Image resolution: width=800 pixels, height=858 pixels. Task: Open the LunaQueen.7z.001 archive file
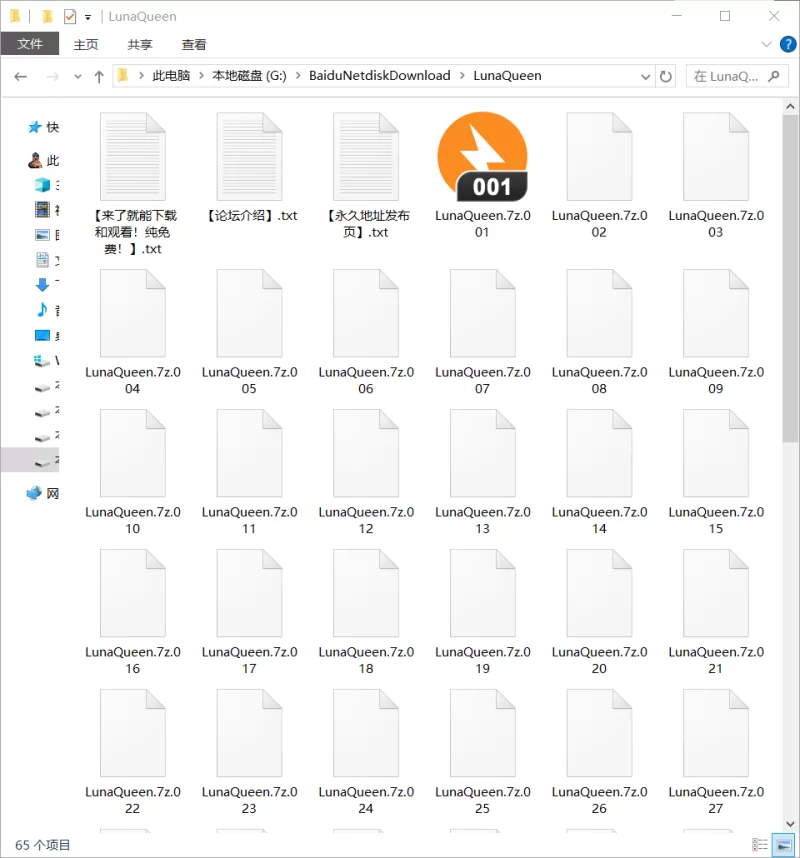482,158
